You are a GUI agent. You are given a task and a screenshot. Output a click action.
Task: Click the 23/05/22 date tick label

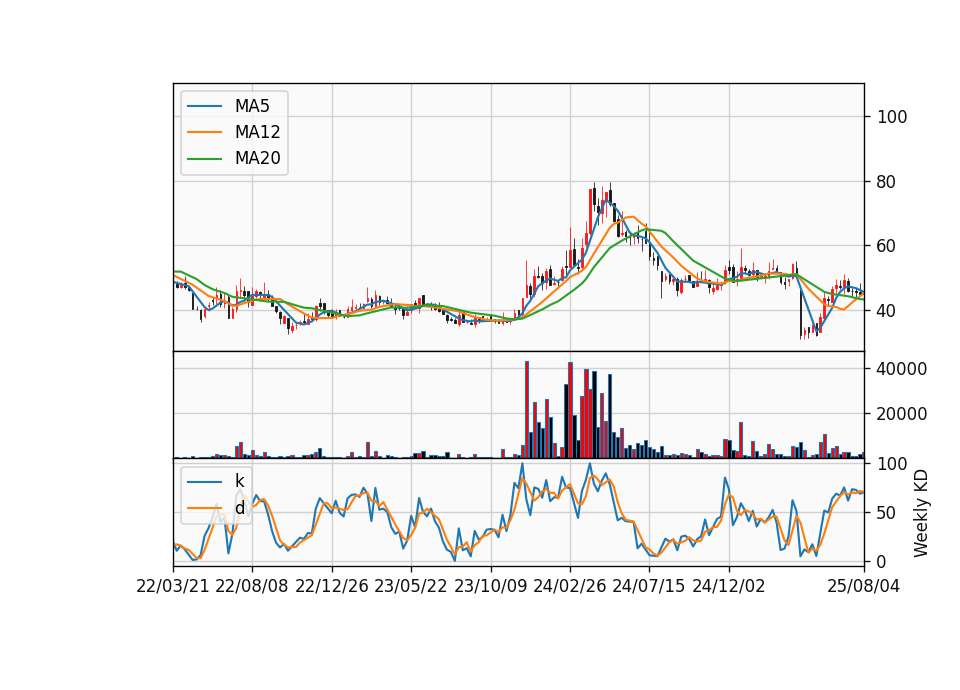click(411, 586)
